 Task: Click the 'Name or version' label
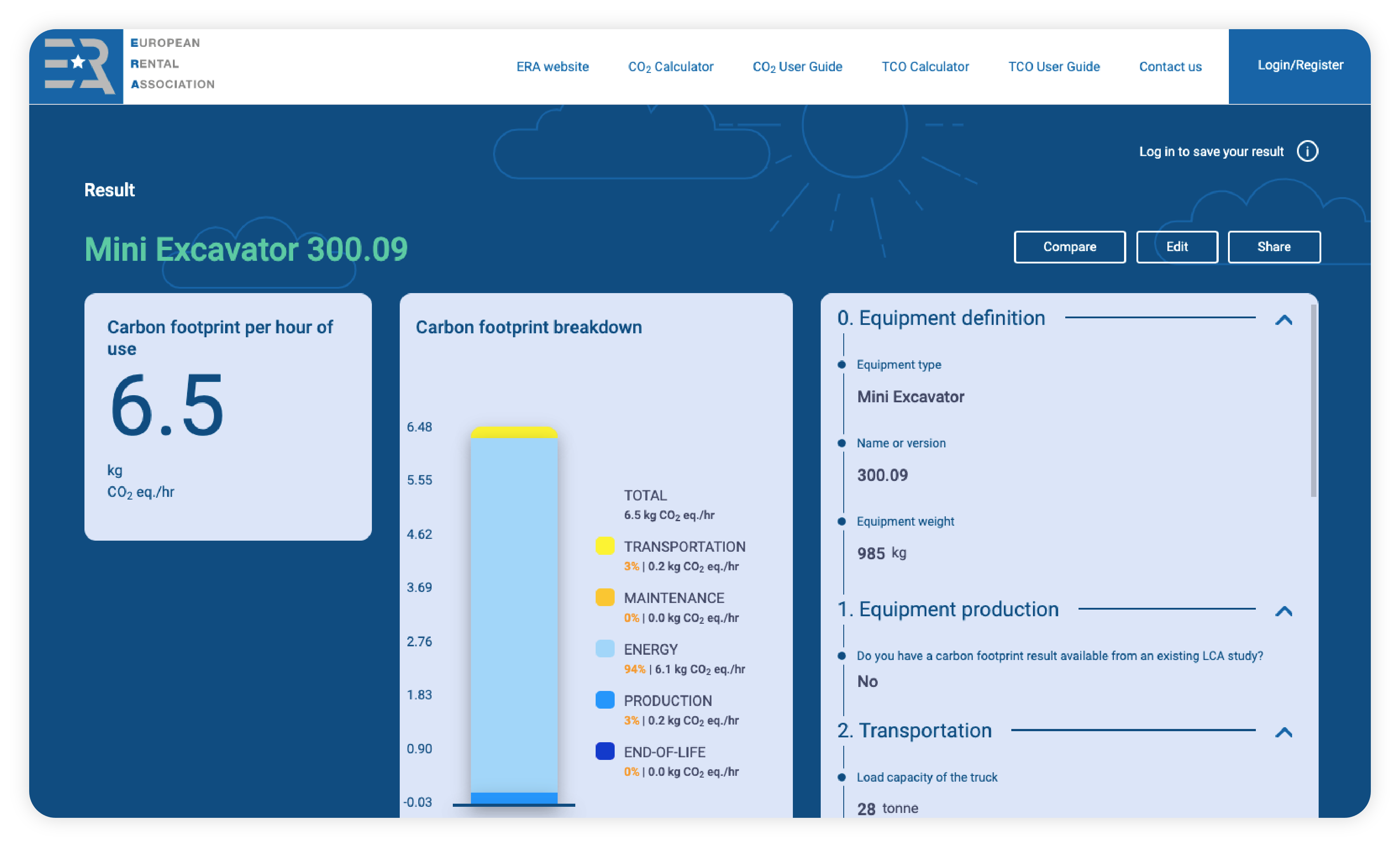[x=901, y=443]
